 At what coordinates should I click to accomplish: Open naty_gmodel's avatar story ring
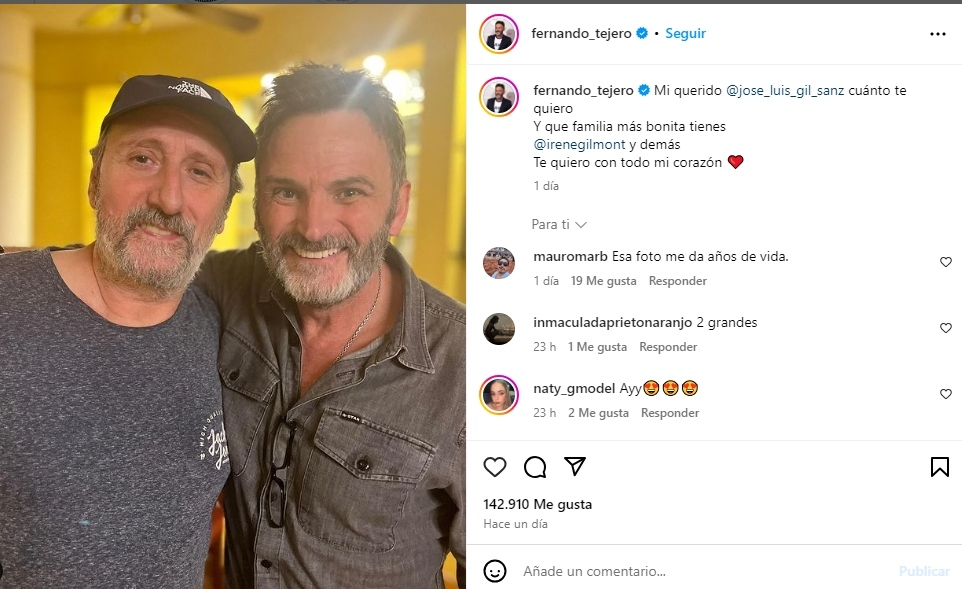499,395
